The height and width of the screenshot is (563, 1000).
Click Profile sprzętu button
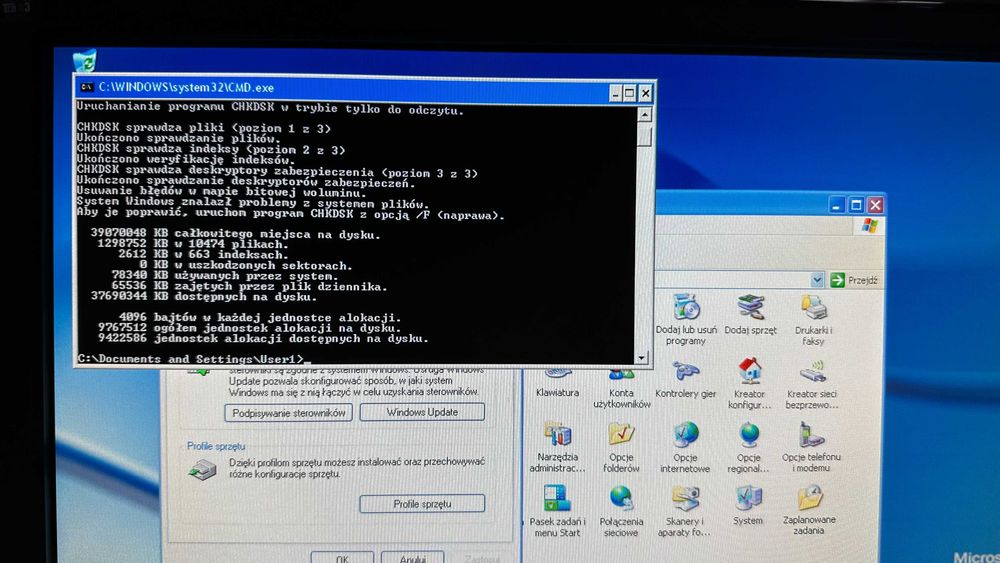pyautogui.click(x=422, y=504)
